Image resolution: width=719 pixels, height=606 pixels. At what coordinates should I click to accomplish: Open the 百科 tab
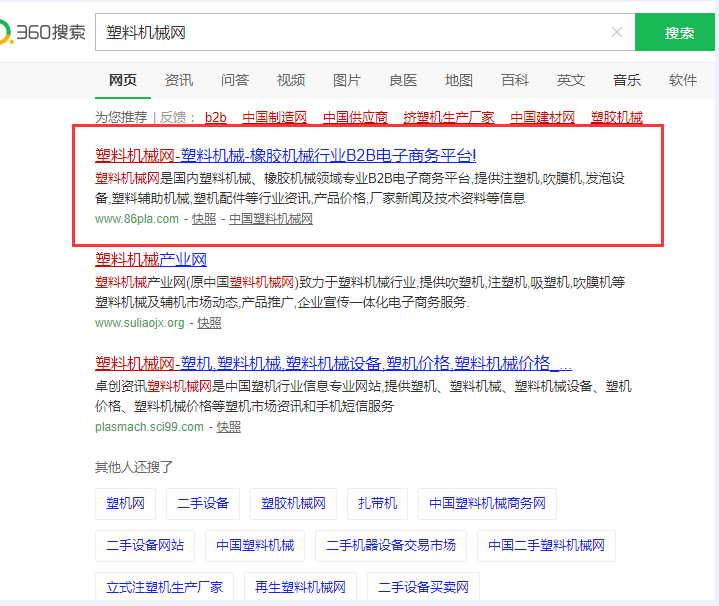[x=515, y=80]
